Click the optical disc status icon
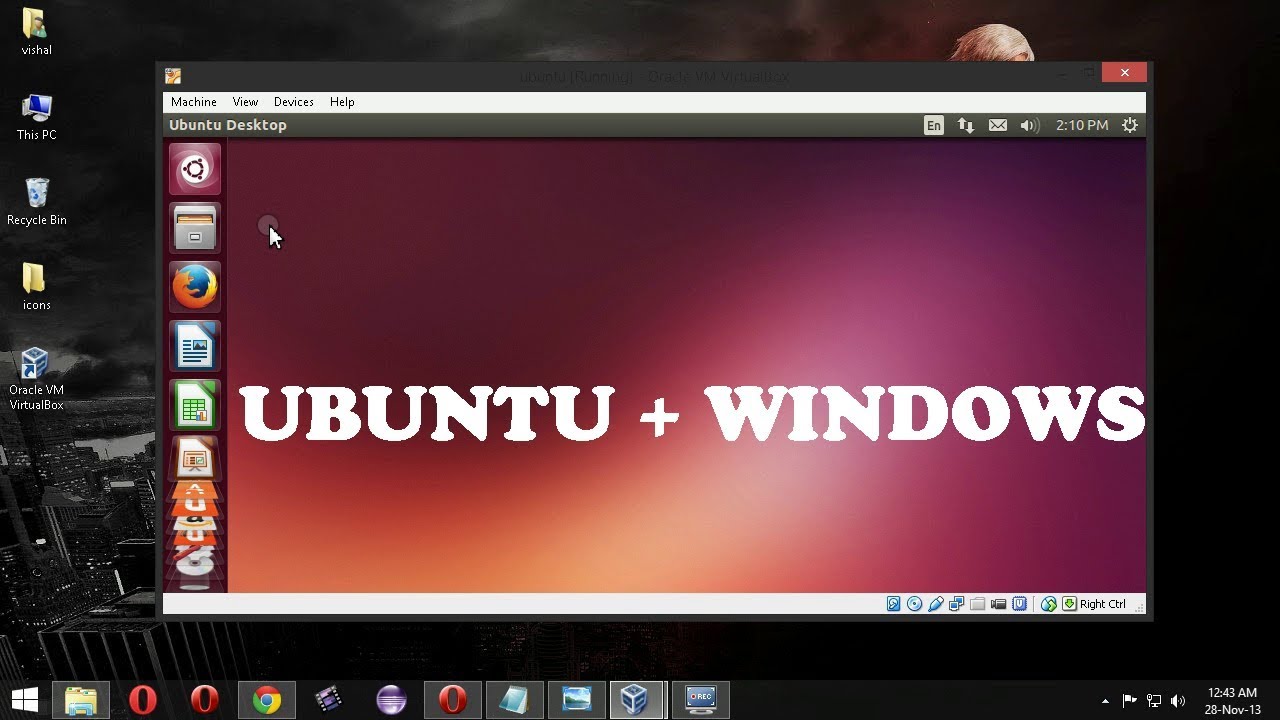The image size is (1280, 720). pos(914,604)
